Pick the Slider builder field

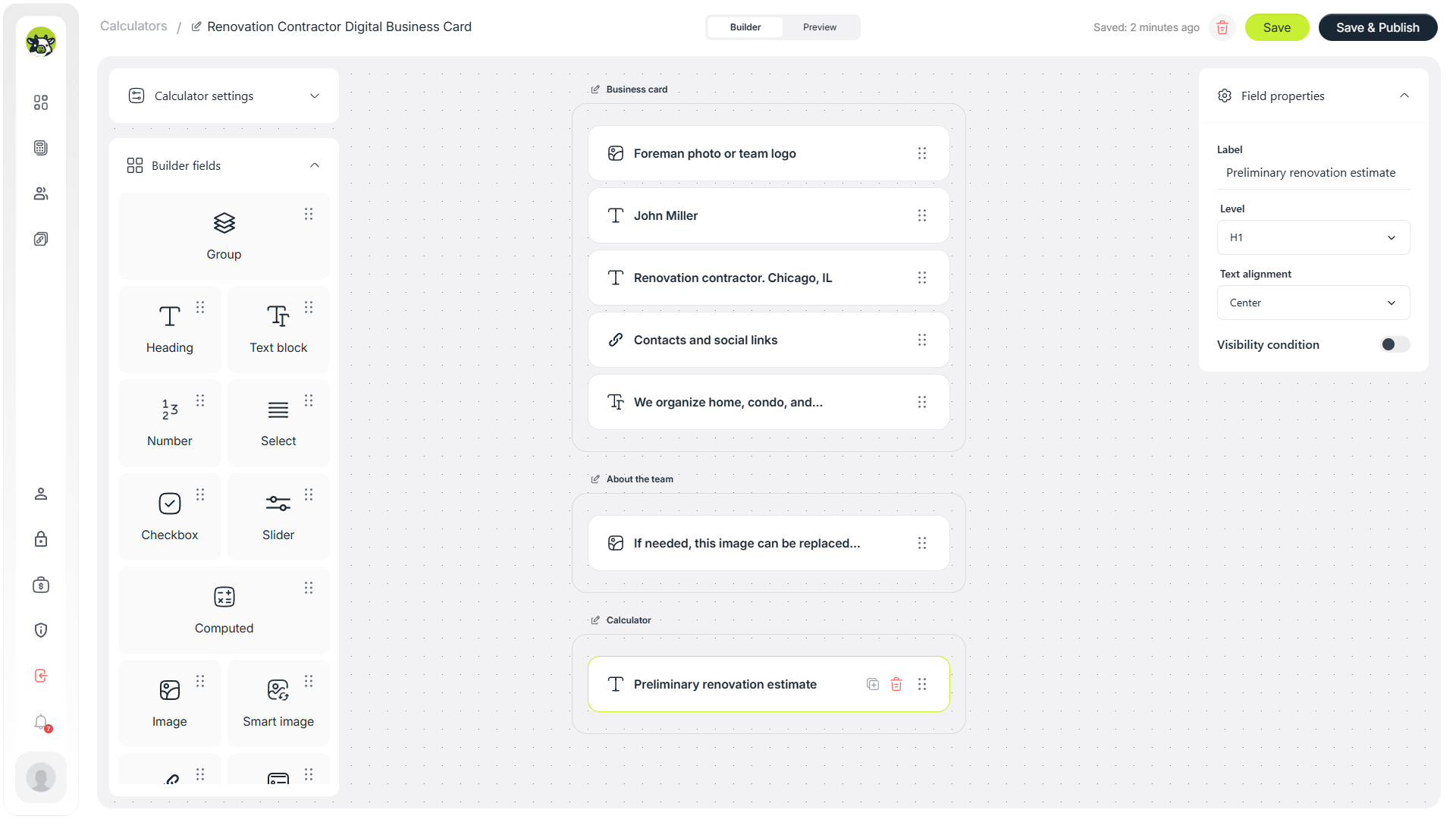(x=278, y=516)
